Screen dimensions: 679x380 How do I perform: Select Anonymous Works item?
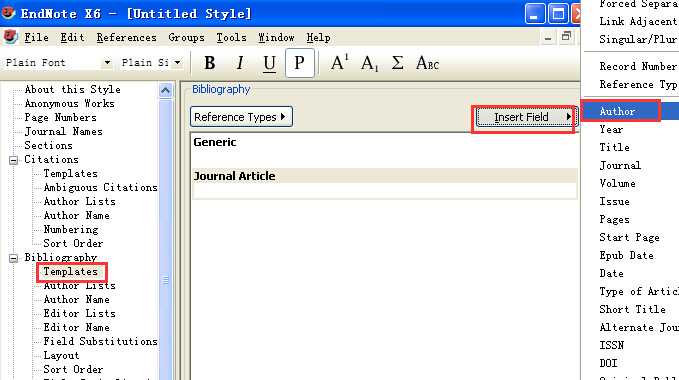tap(69, 103)
